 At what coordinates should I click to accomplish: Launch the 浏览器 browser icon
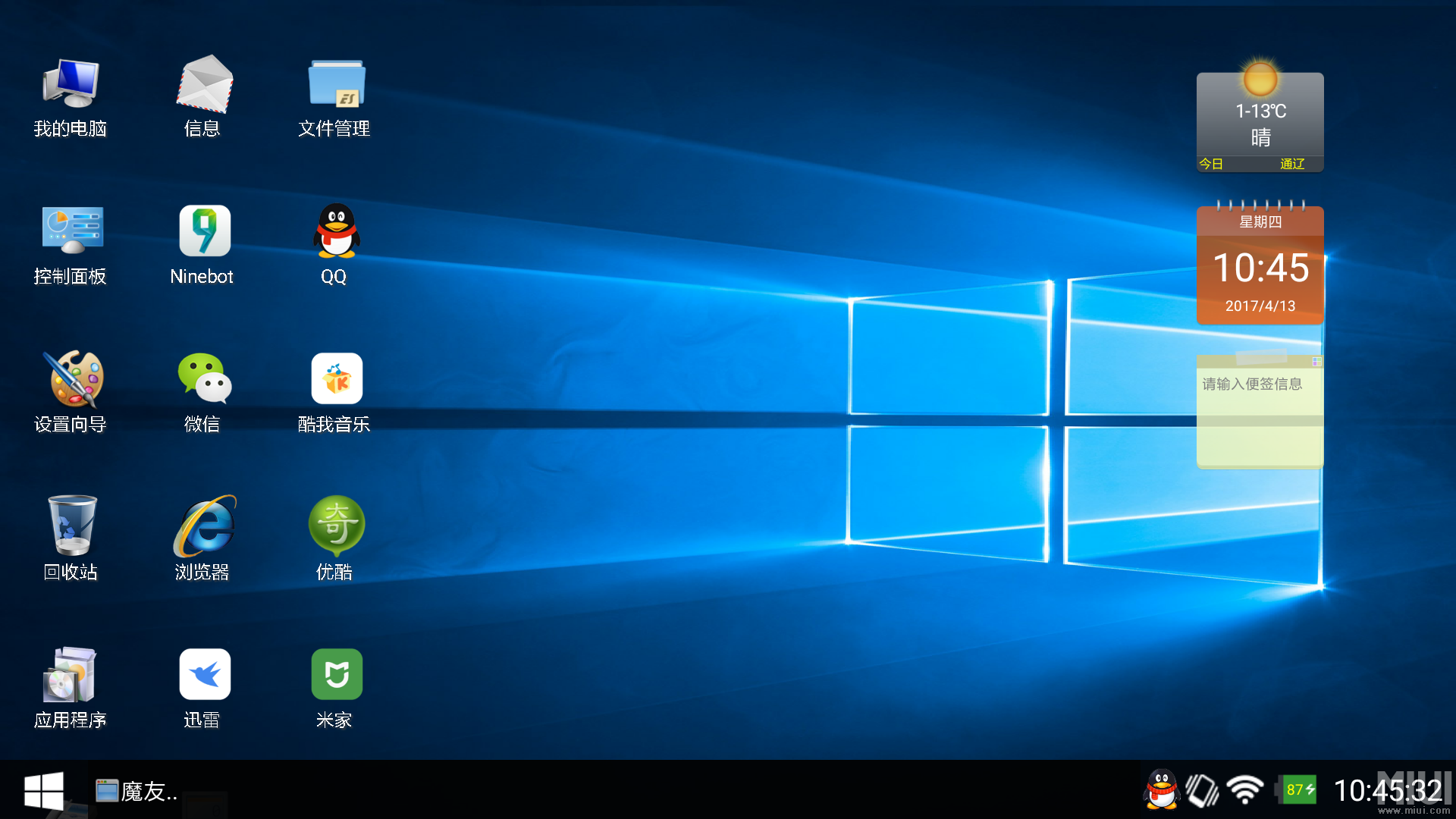[x=203, y=526]
